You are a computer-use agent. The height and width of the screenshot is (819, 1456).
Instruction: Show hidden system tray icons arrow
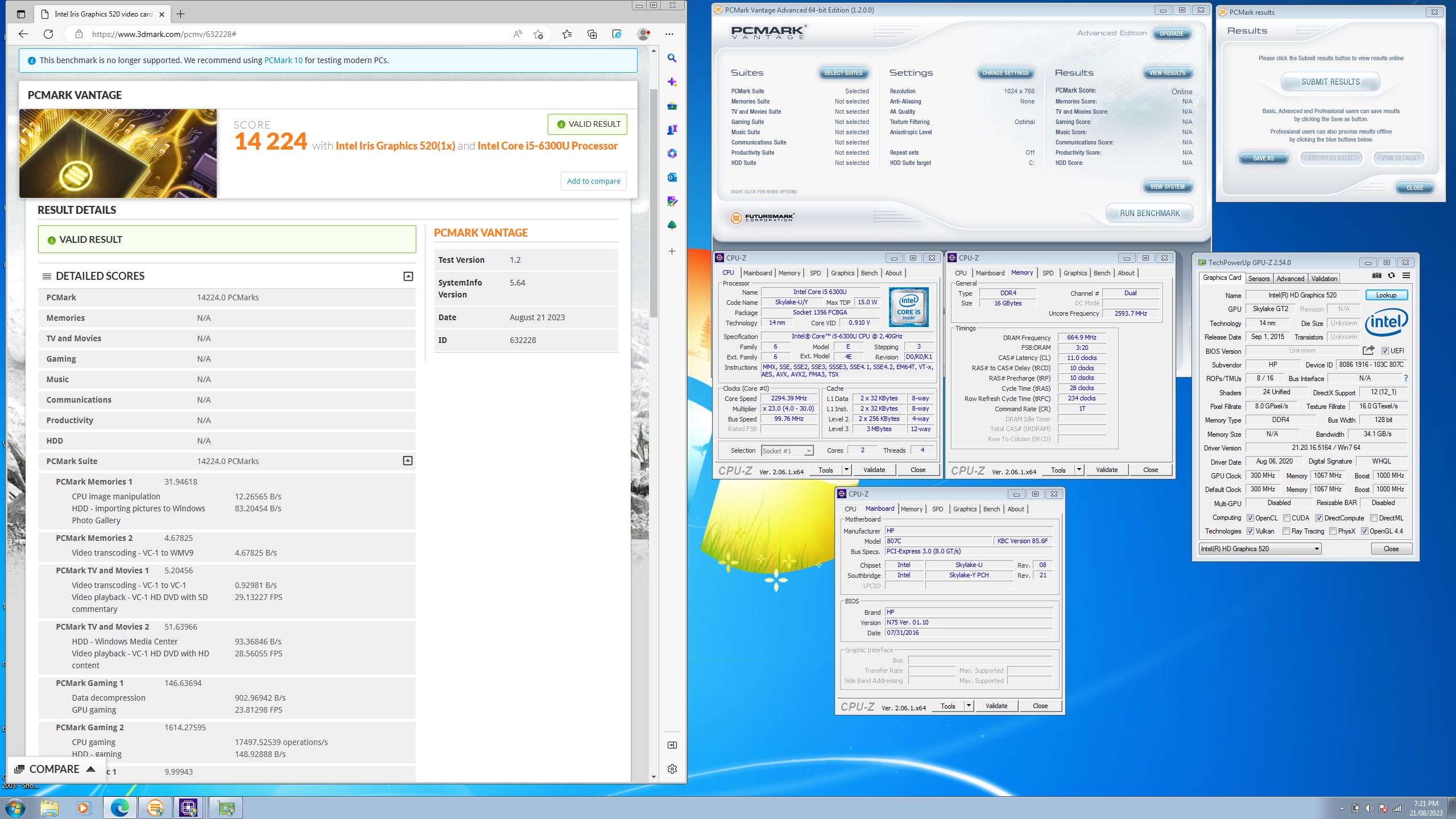coord(1342,808)
